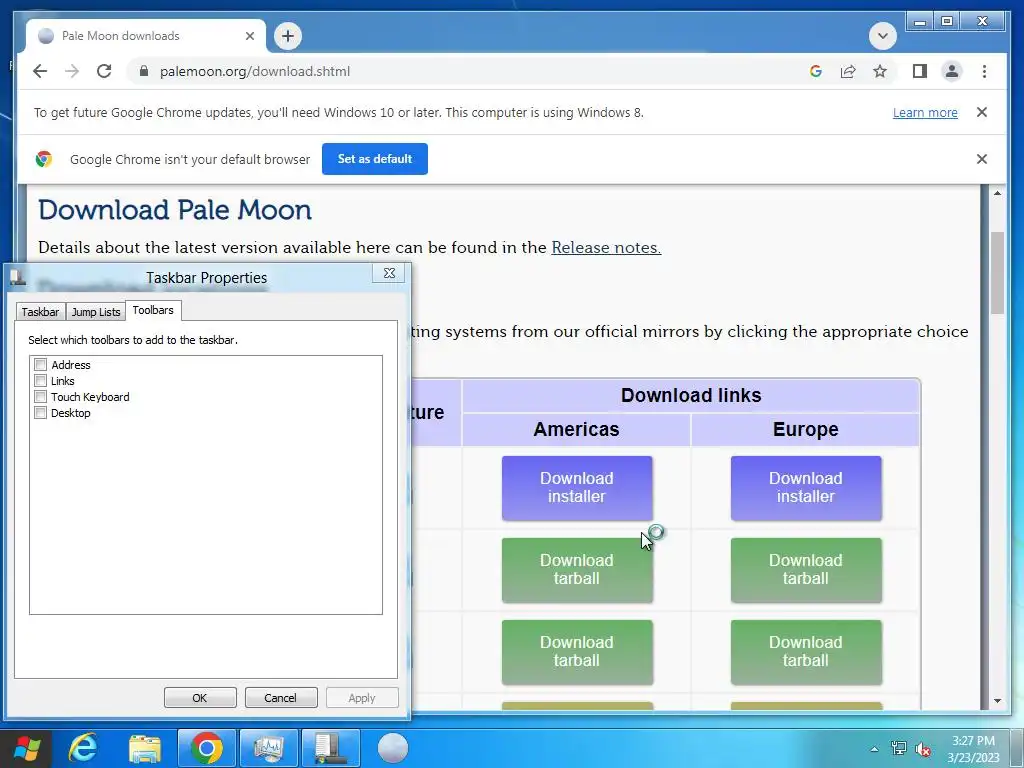
Task: Open the clock and date display
Action: [x=973, y=749]
